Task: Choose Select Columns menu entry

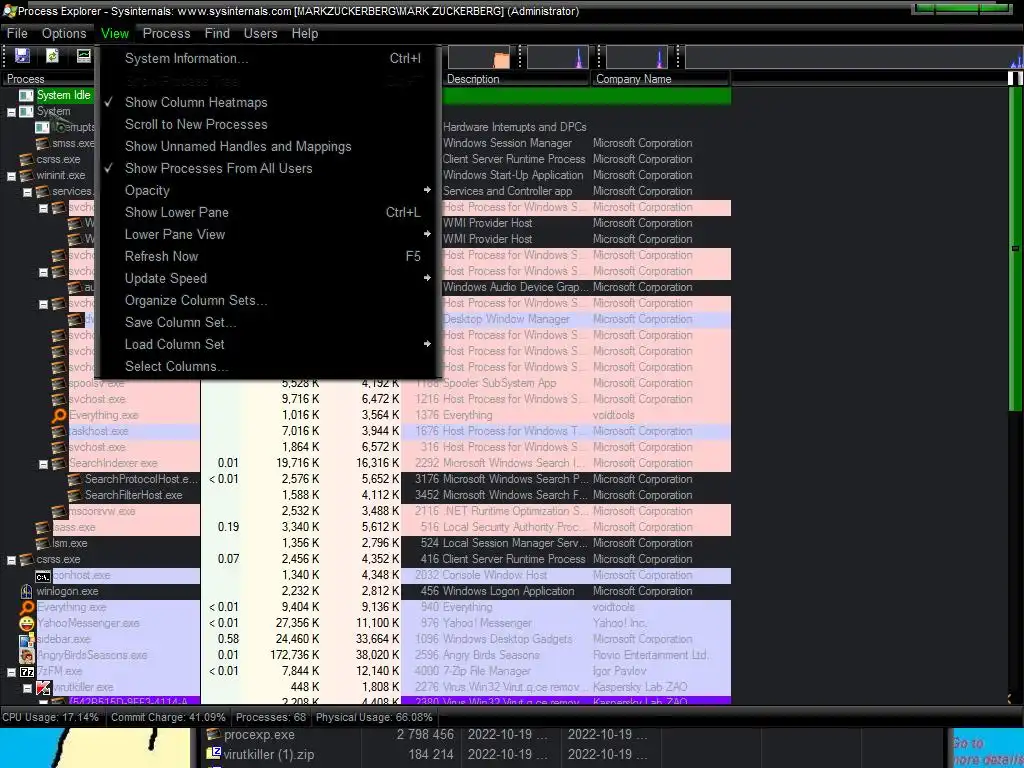Action: (x=266, y=366)
